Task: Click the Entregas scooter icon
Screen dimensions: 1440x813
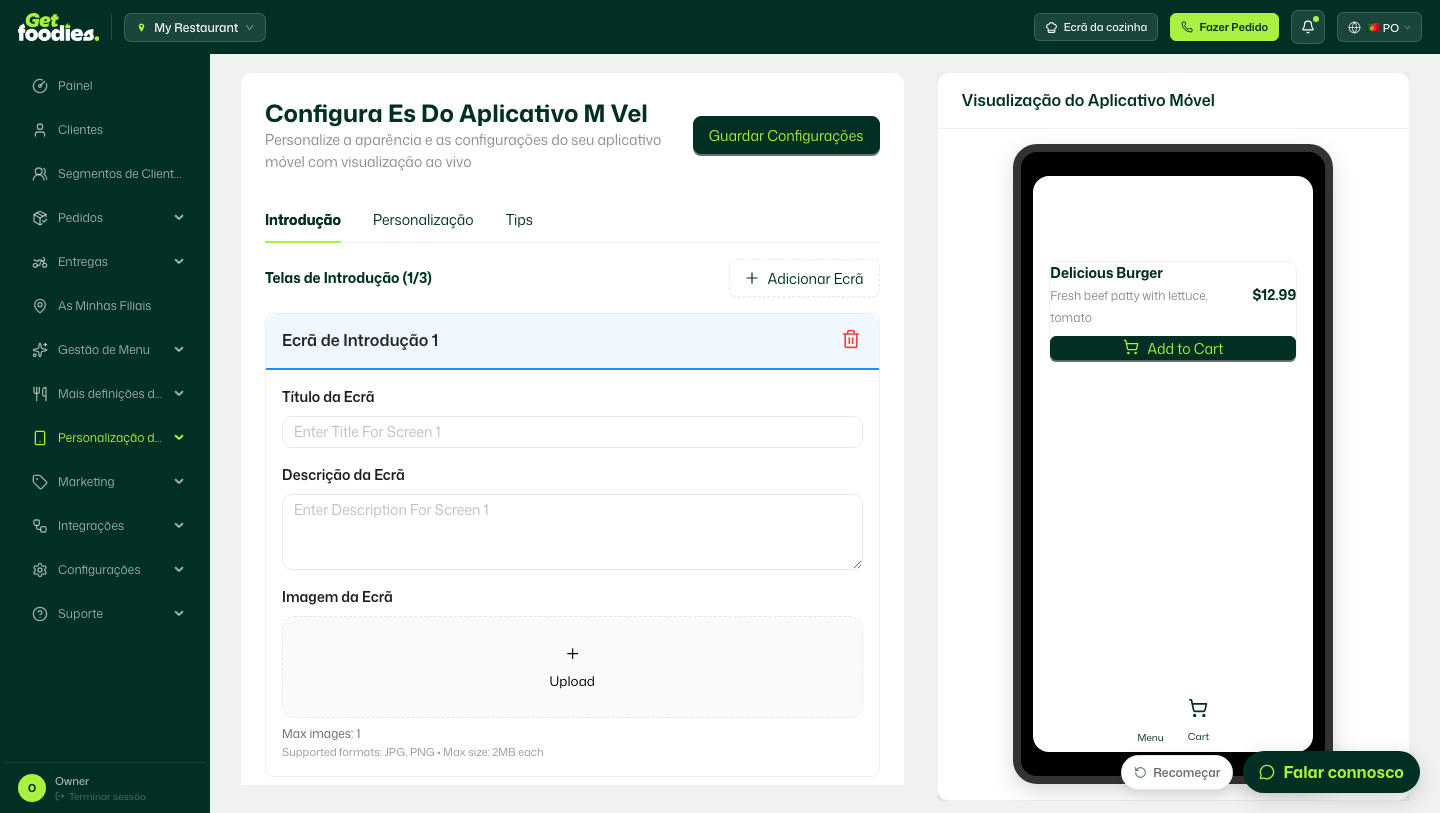Action: (x=40, y=262)
